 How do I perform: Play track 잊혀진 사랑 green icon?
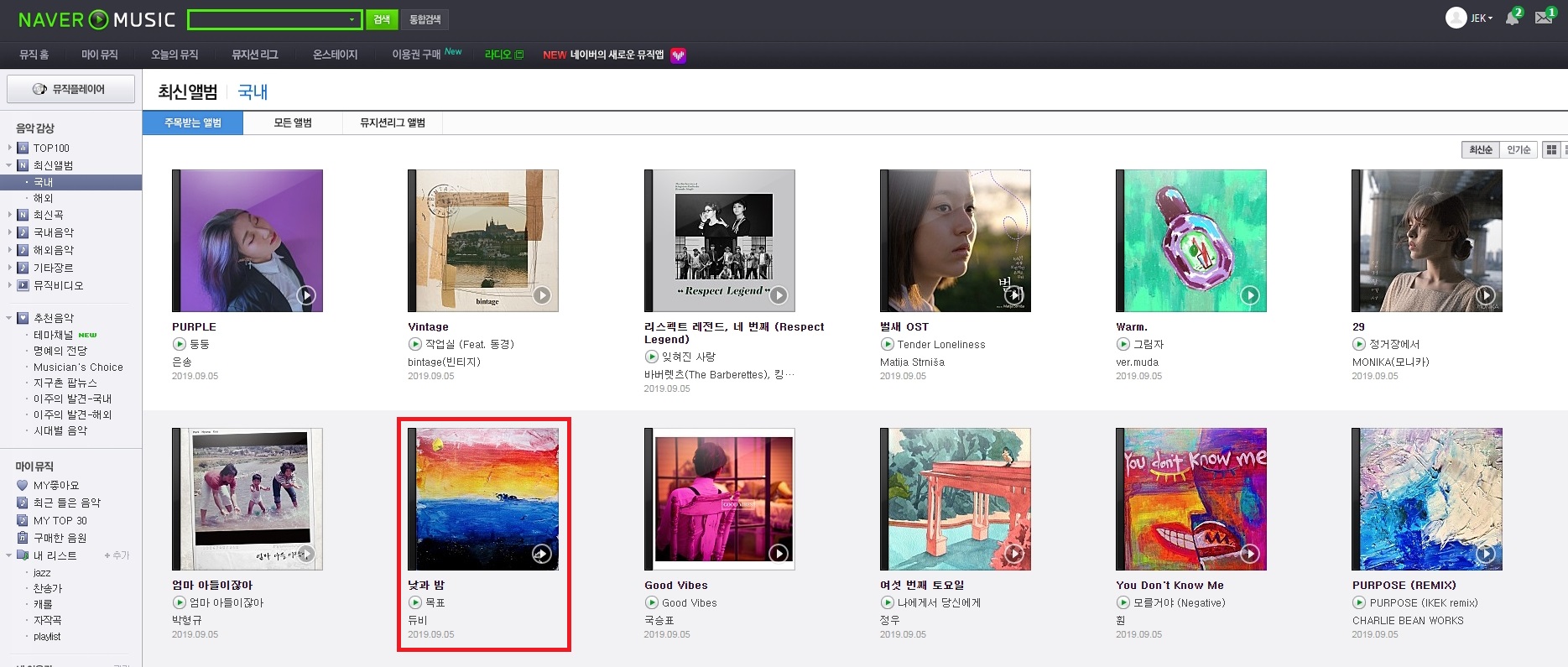tap(651, 357)
